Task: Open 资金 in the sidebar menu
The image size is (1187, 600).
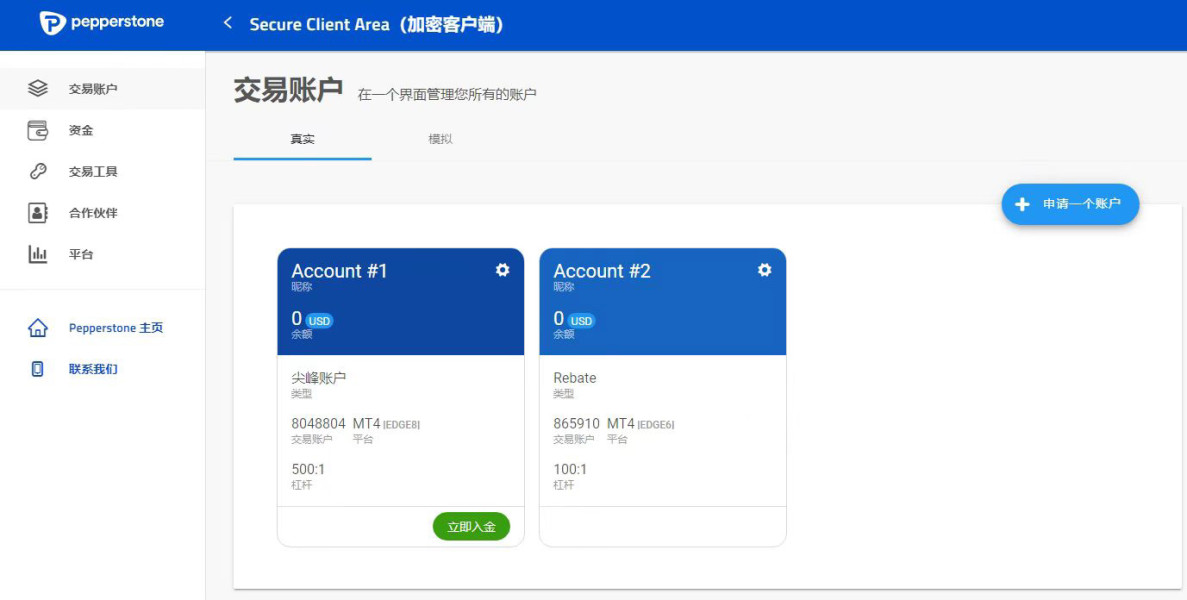Action: 102,130
